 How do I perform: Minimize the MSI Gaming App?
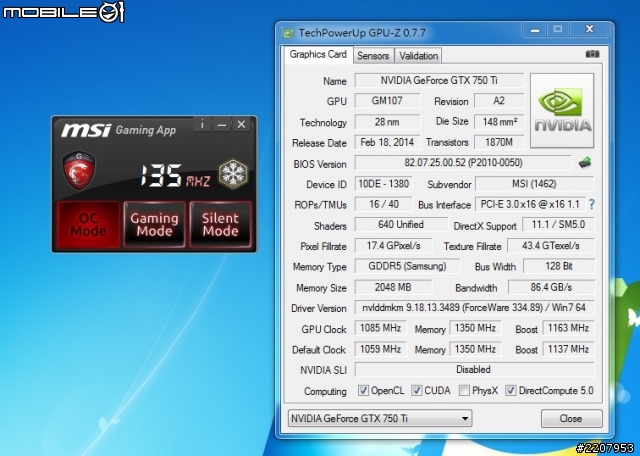click(x=222, y=124)
